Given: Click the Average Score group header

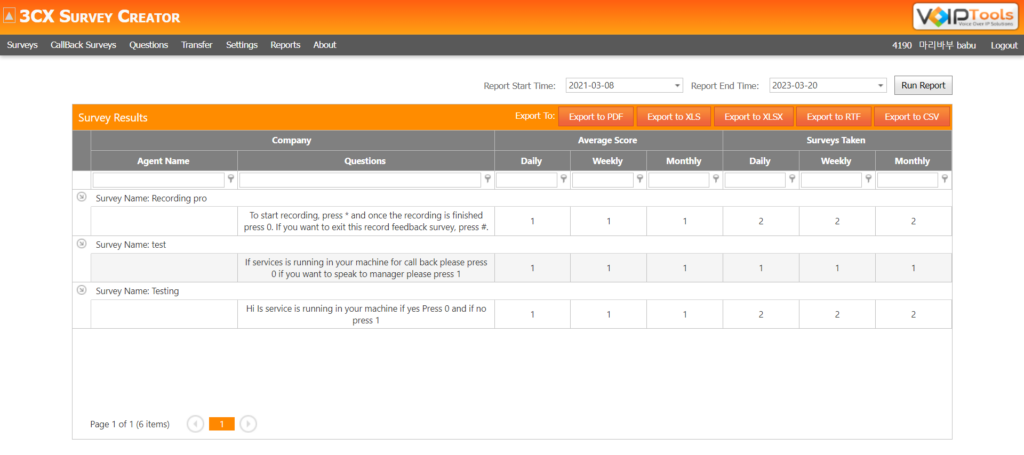Looking at the screenshot, I should [x=608, y=141].
